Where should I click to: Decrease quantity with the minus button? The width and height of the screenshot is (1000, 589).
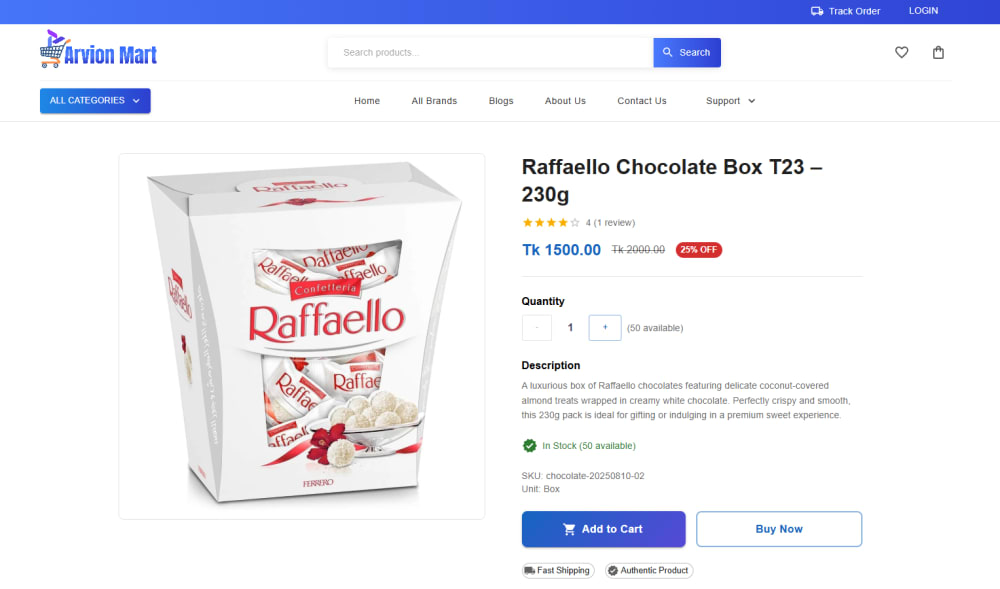[x=537, y=327]
